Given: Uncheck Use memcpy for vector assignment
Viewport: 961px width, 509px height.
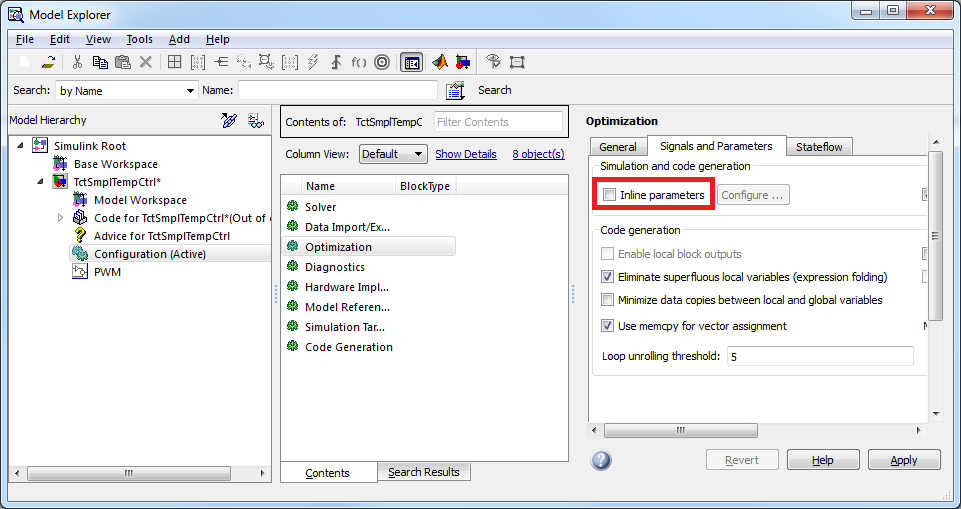Looking at the screenshot, I should (607, 326).
